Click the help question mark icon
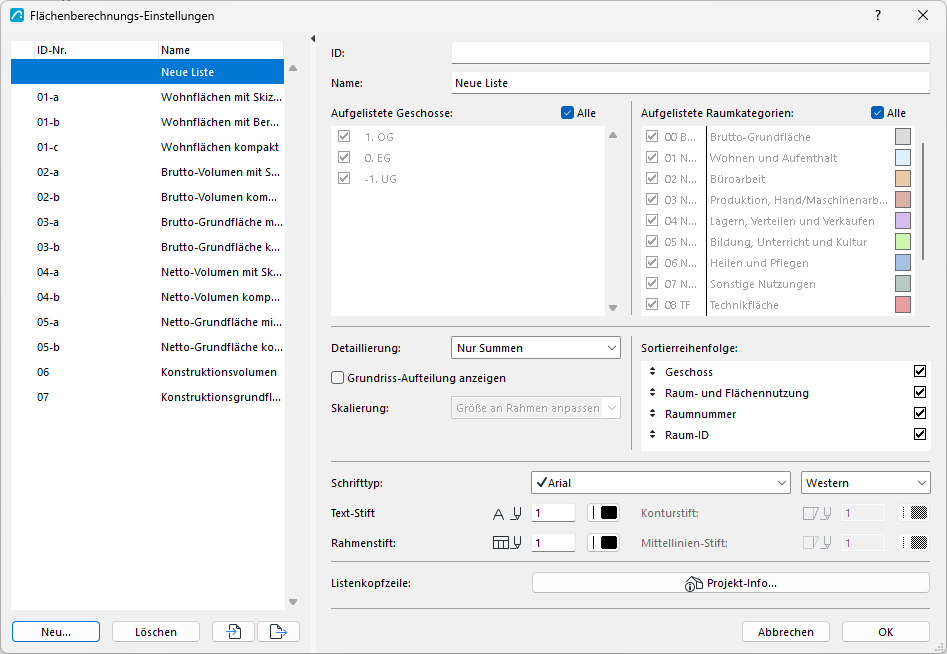This screenshot has width=947, height=654. point(878,15)
